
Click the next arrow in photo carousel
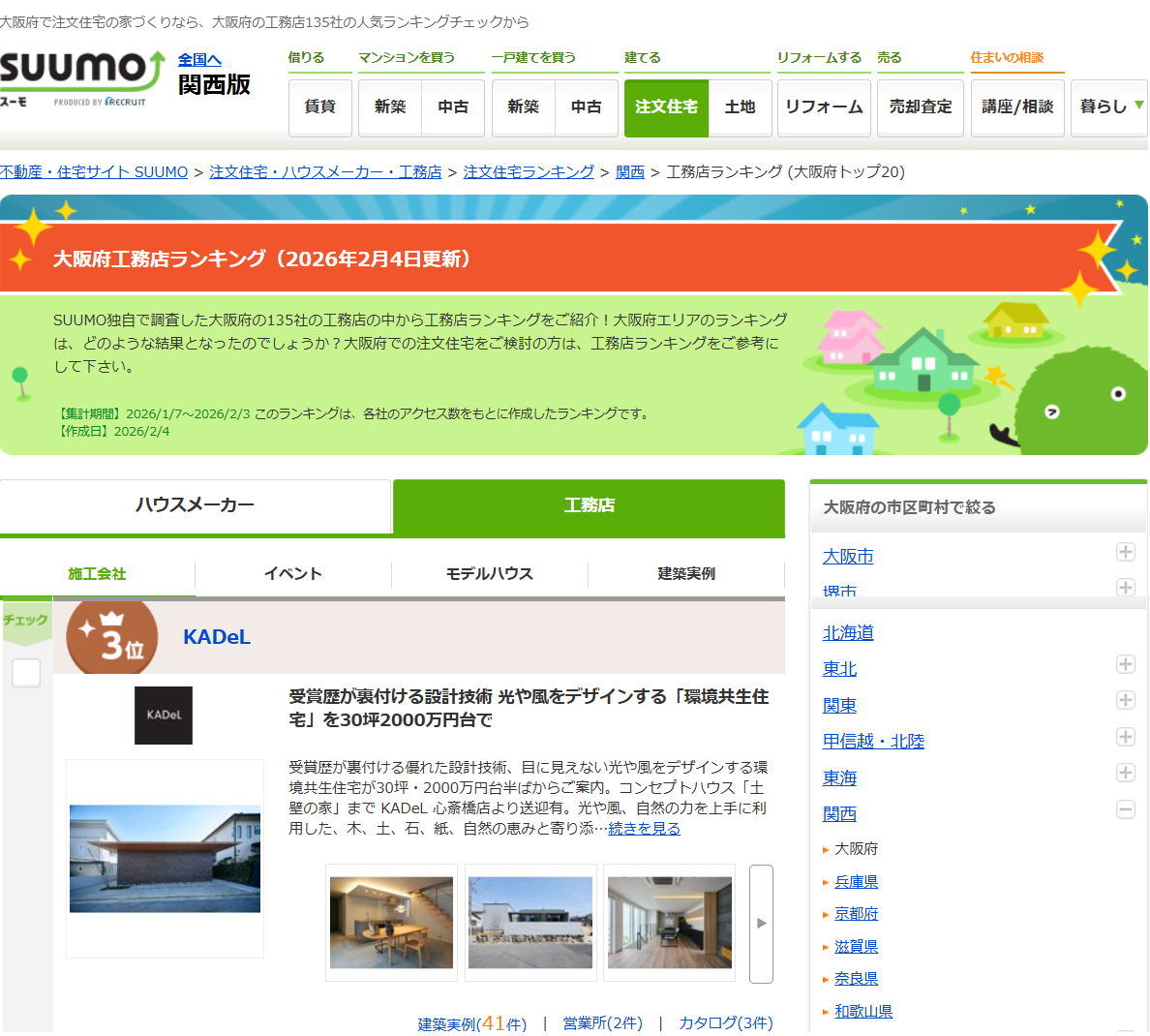click(x=761, y=924)
